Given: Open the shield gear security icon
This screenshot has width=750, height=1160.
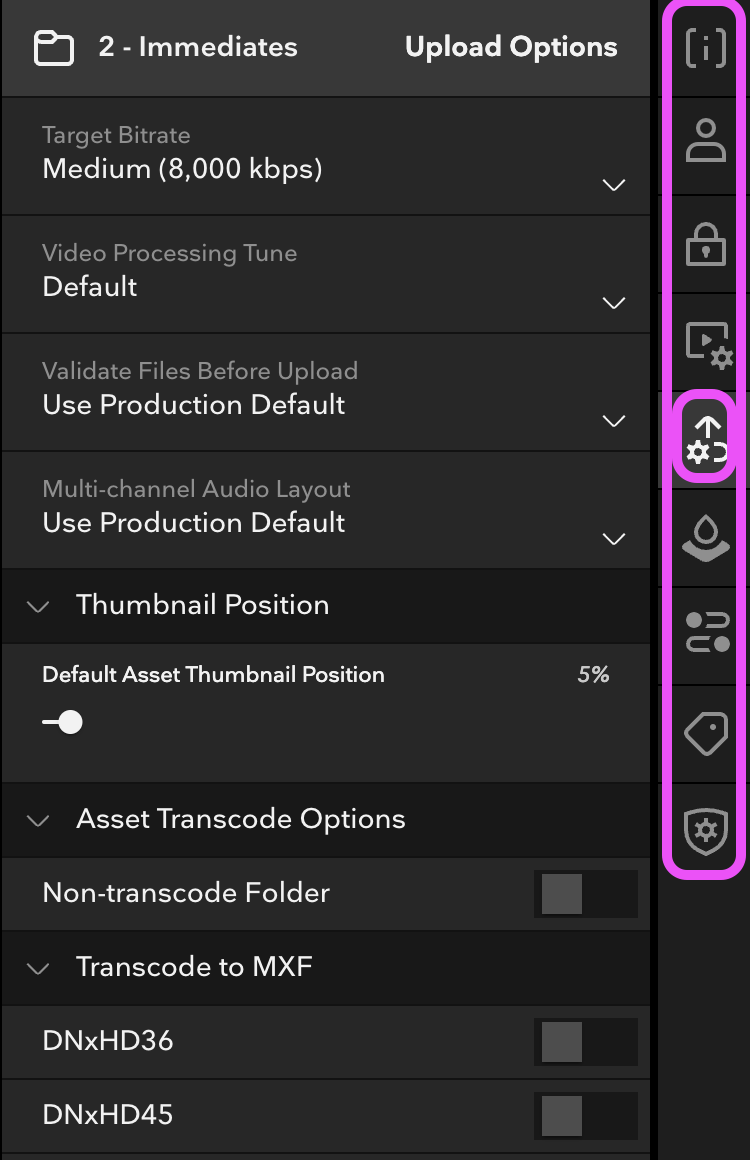Looking at the screenshot, I should (x=706, y=832).
